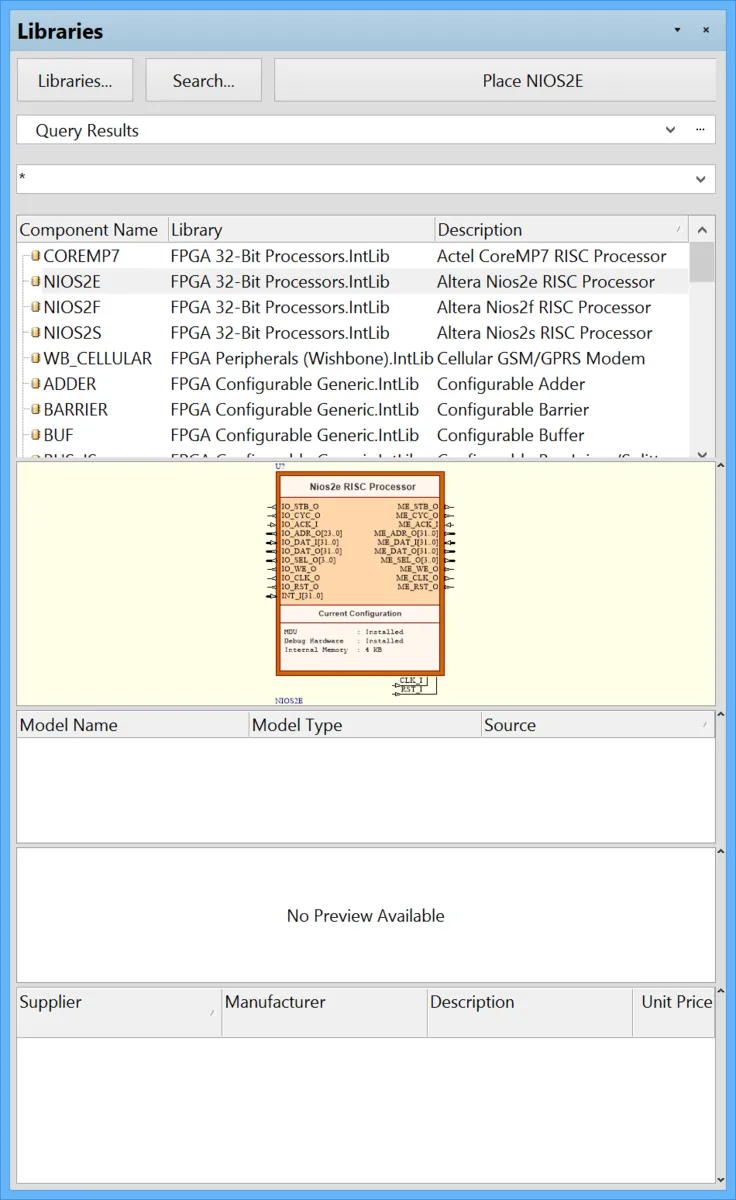Click the BUF component icon

coord(35,435)
